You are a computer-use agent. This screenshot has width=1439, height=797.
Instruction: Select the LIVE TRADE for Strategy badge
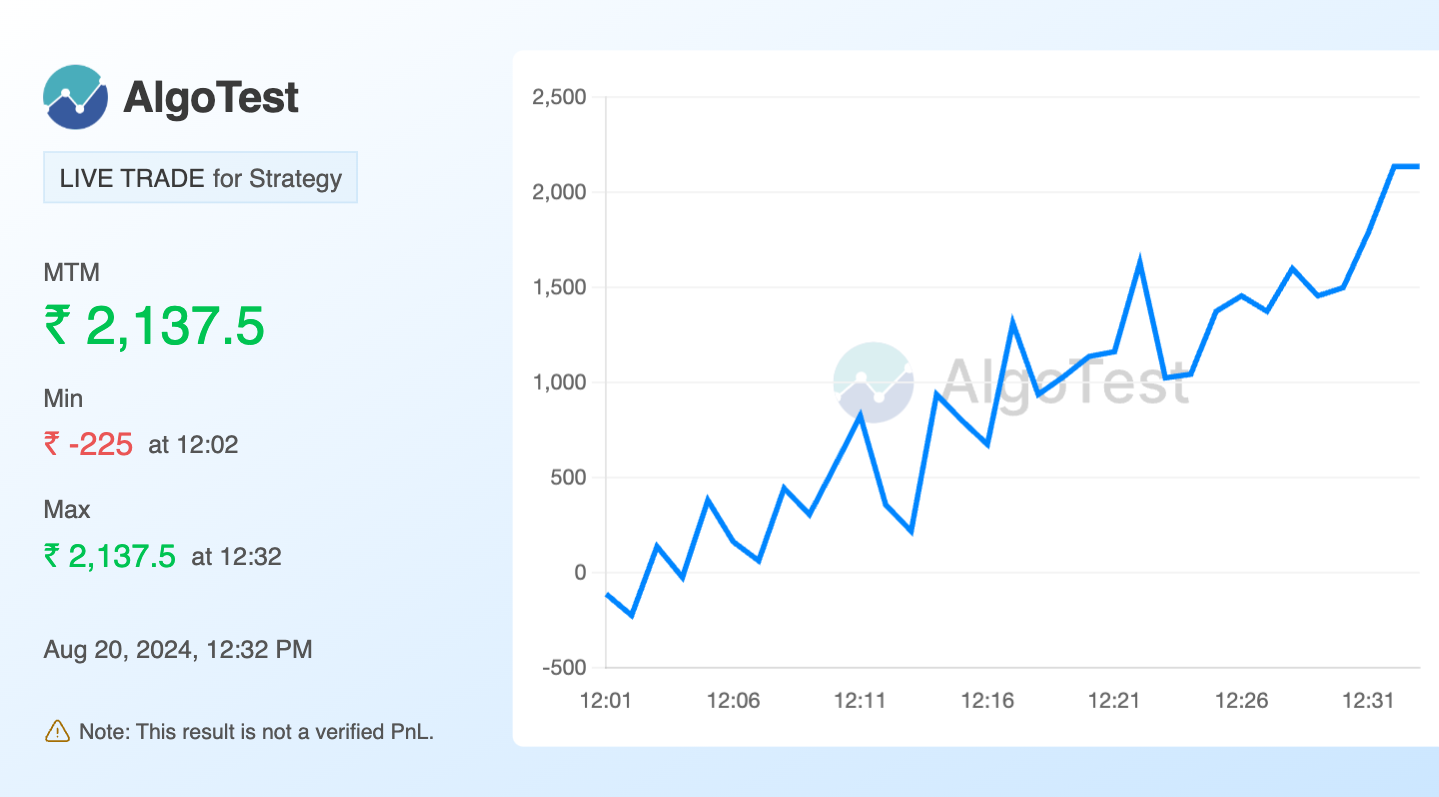(200, 178)
